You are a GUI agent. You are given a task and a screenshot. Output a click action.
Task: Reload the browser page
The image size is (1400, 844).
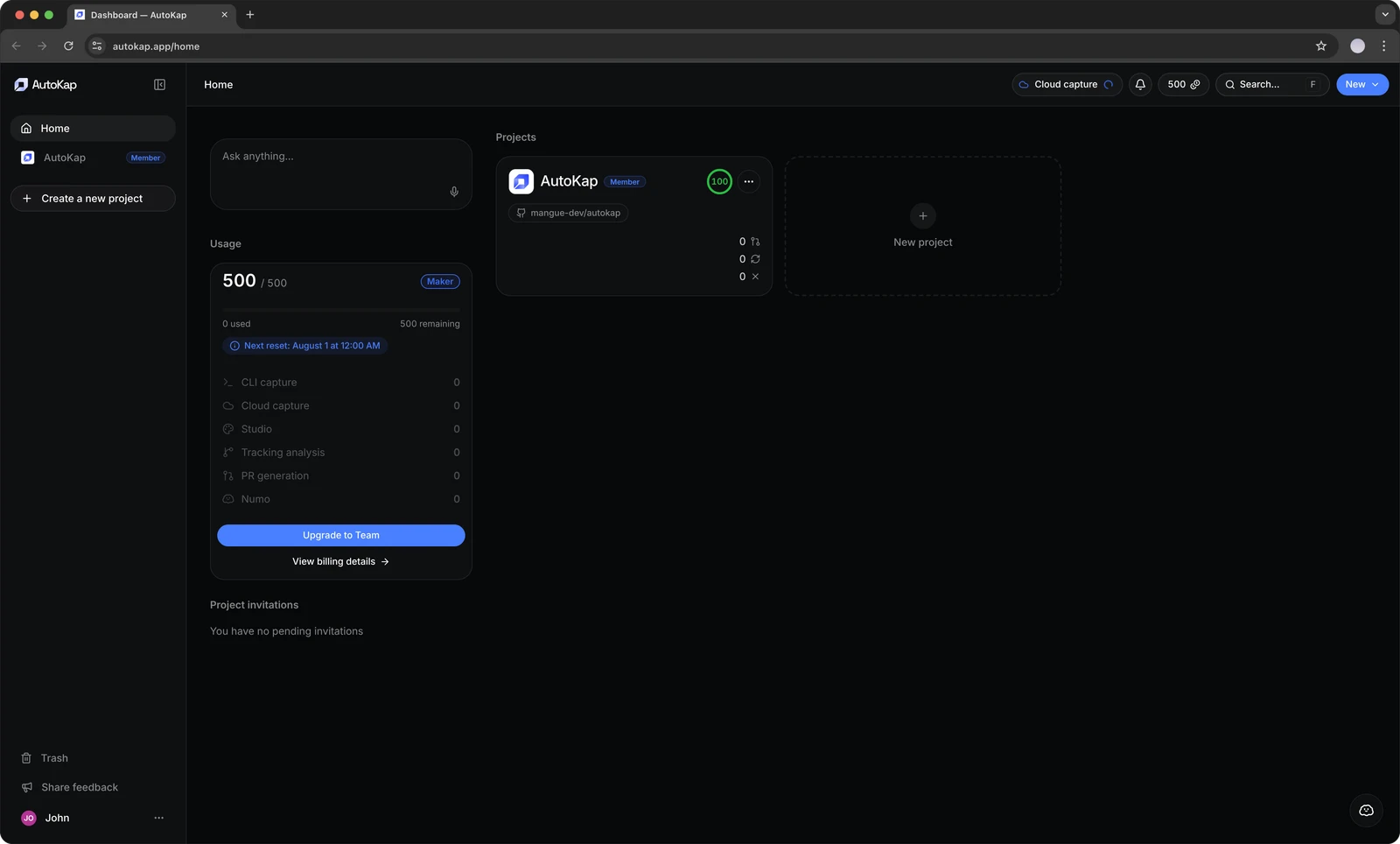pos(68,46)
